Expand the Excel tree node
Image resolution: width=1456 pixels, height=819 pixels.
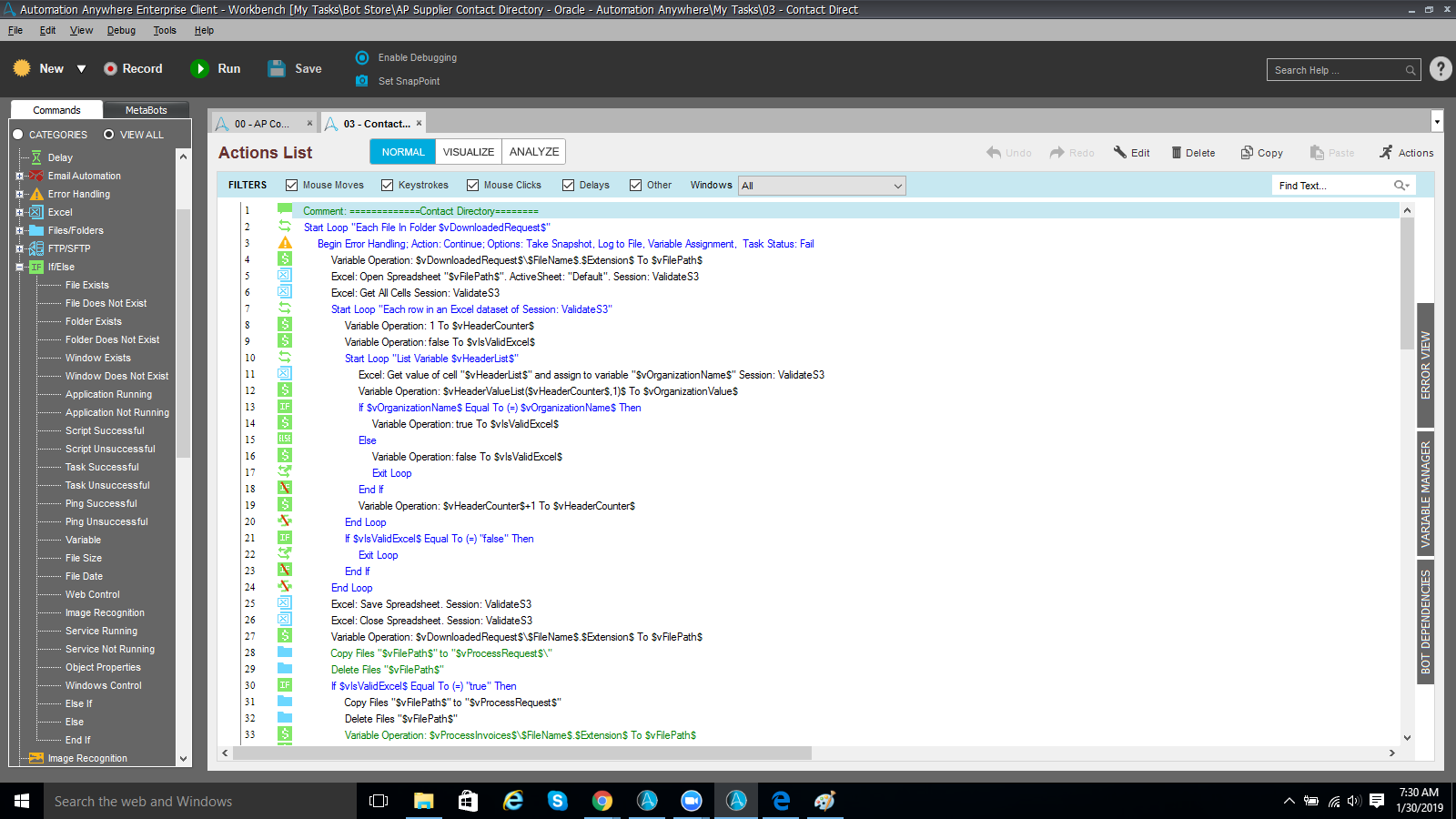19,212
